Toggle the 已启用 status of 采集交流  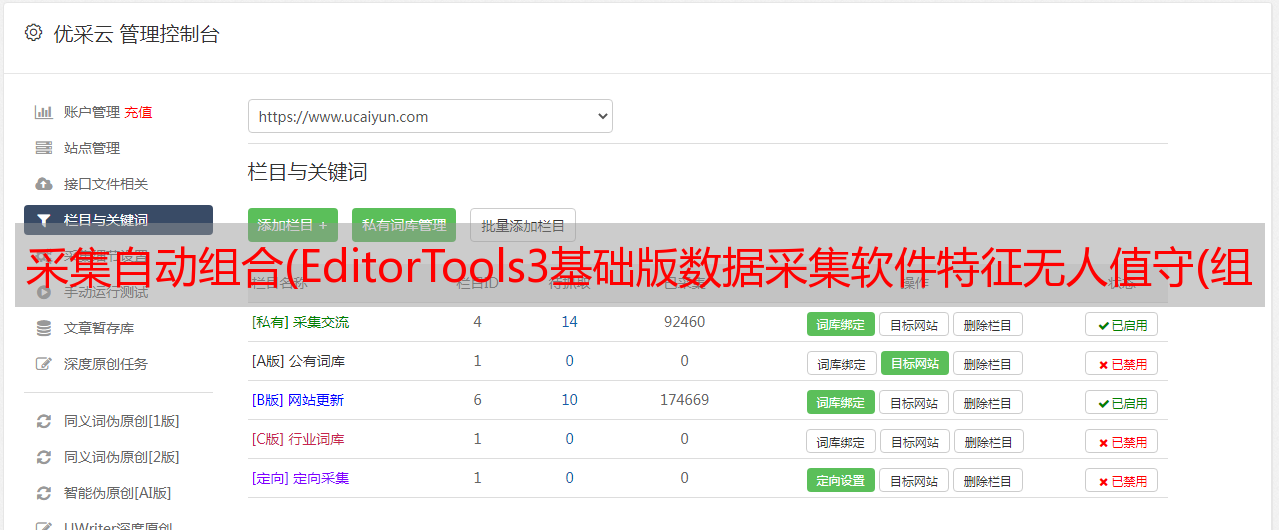pos(1122,324)
